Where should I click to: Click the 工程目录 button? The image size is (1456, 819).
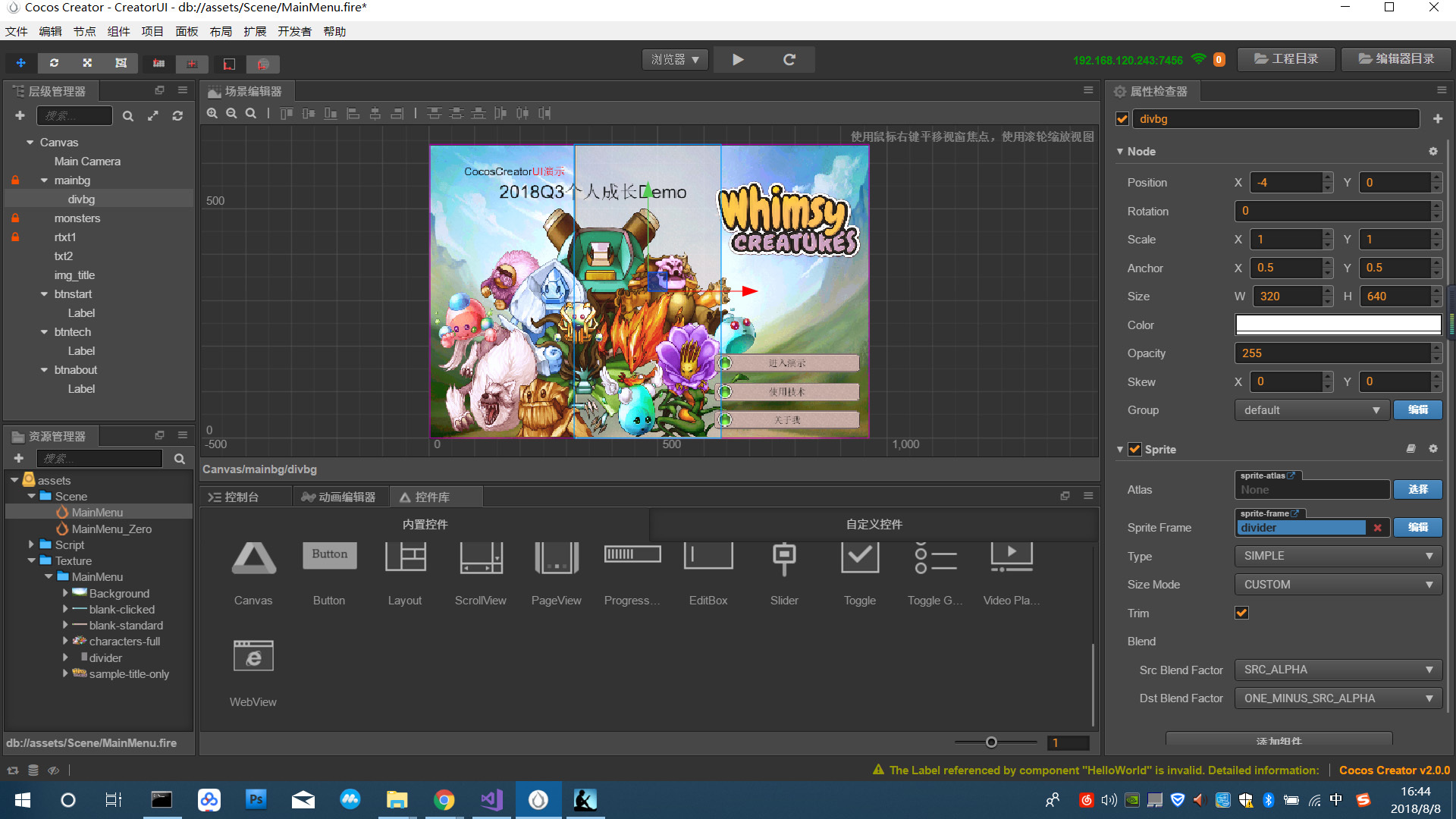1286,59
